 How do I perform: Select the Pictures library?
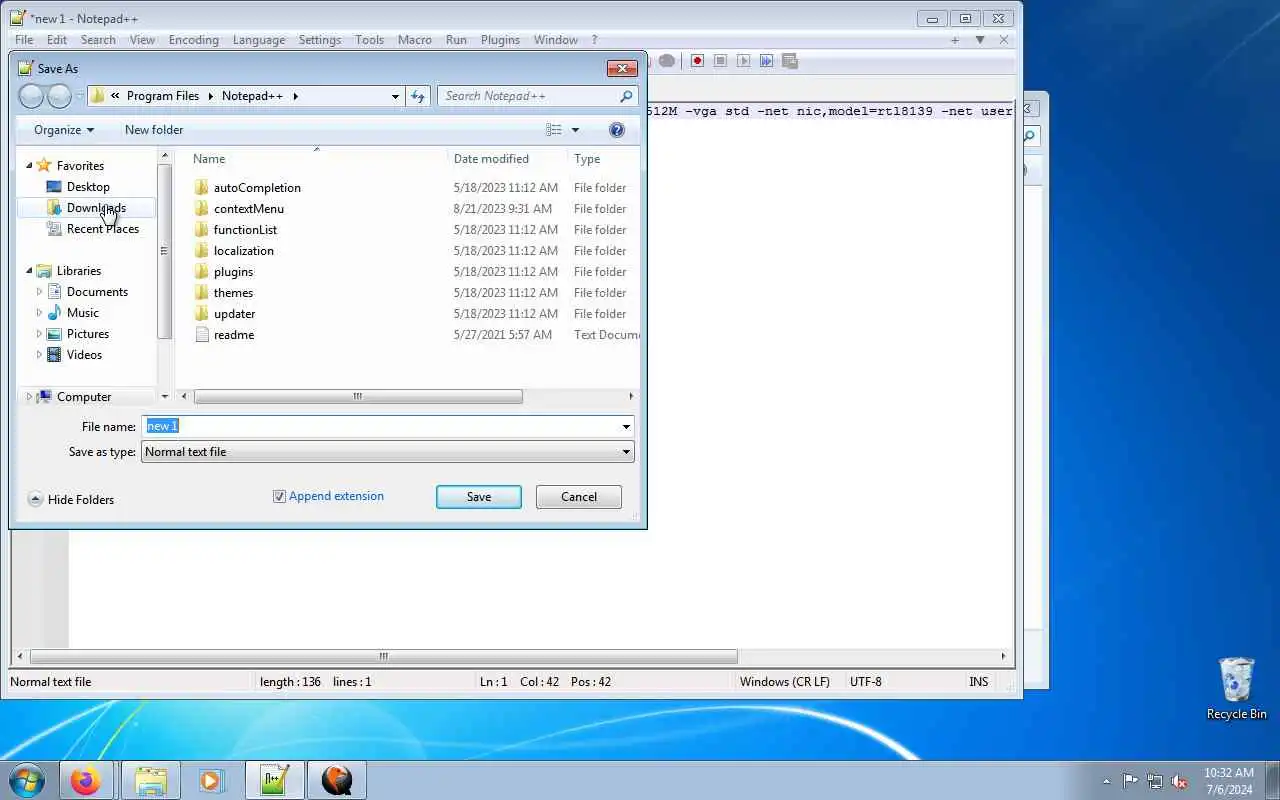[88, 334]
